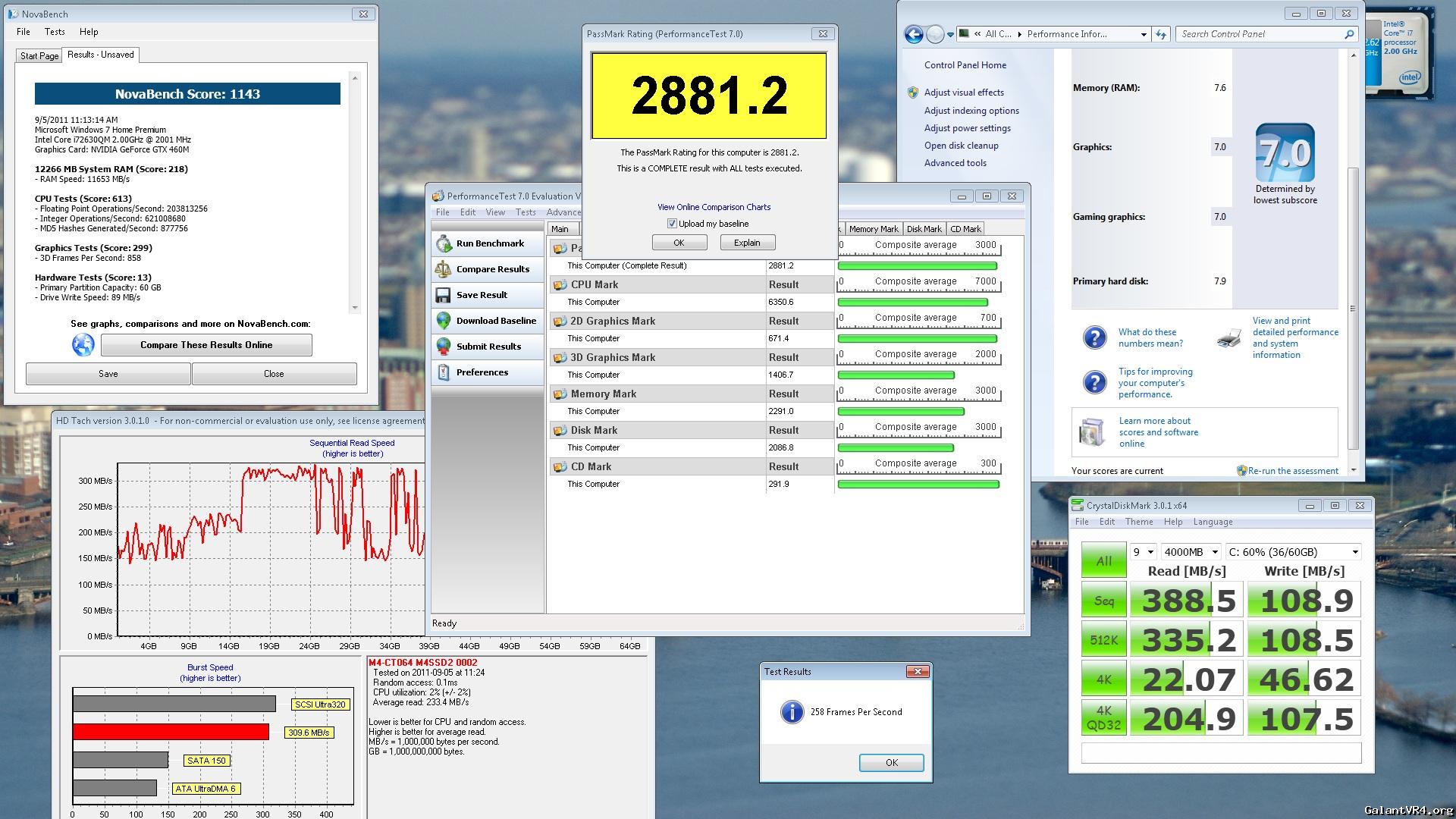The width and height of the screenshot is (1456, 819).
Task: Click the CPU Mark row icon
Action: (560, 285)
